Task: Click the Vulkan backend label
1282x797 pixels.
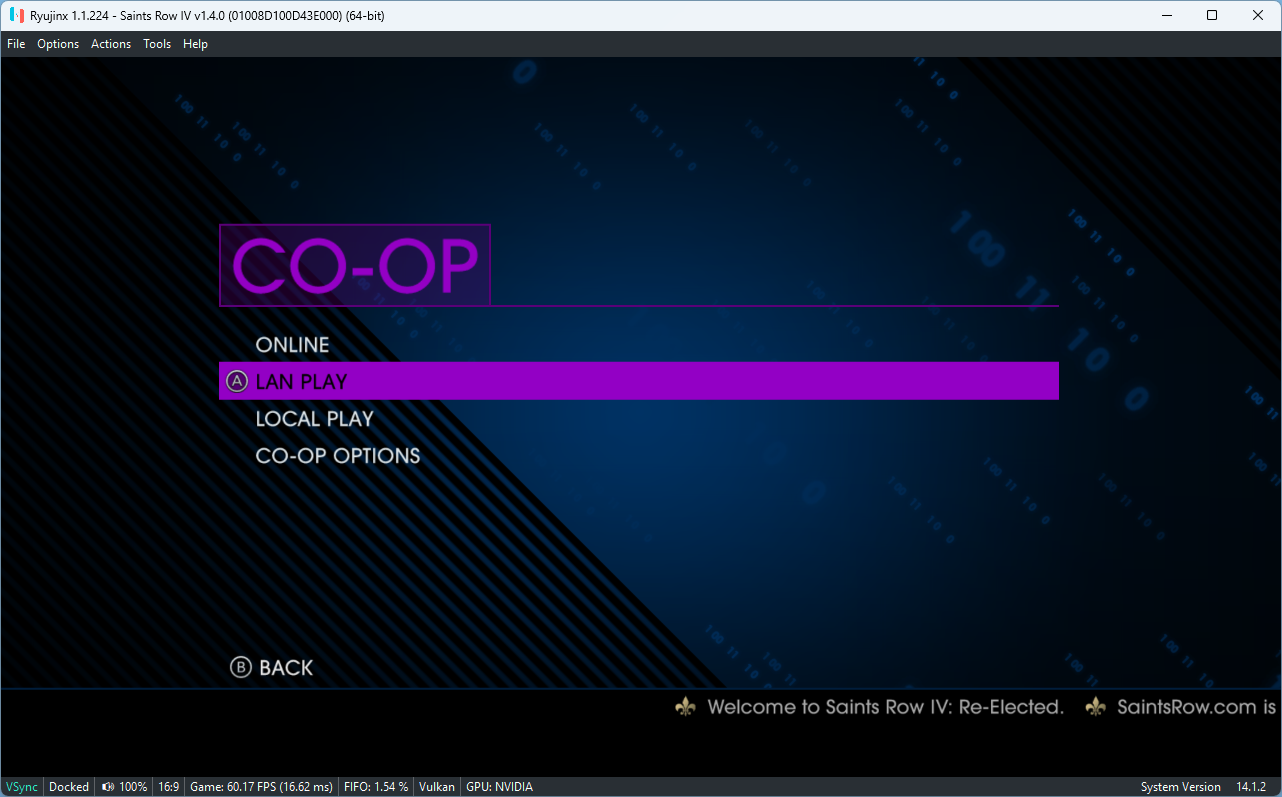Action: pyautogui.click(x=437, y=787)
